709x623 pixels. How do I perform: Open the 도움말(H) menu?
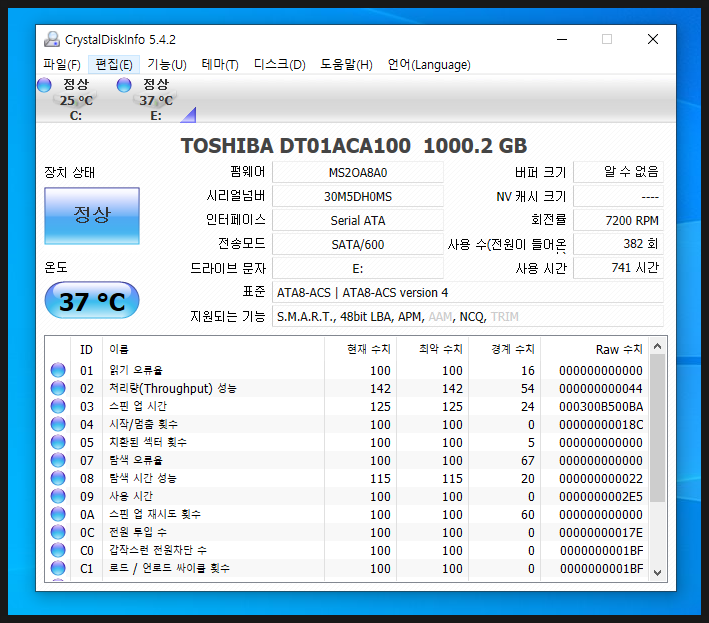coord(346,65)
